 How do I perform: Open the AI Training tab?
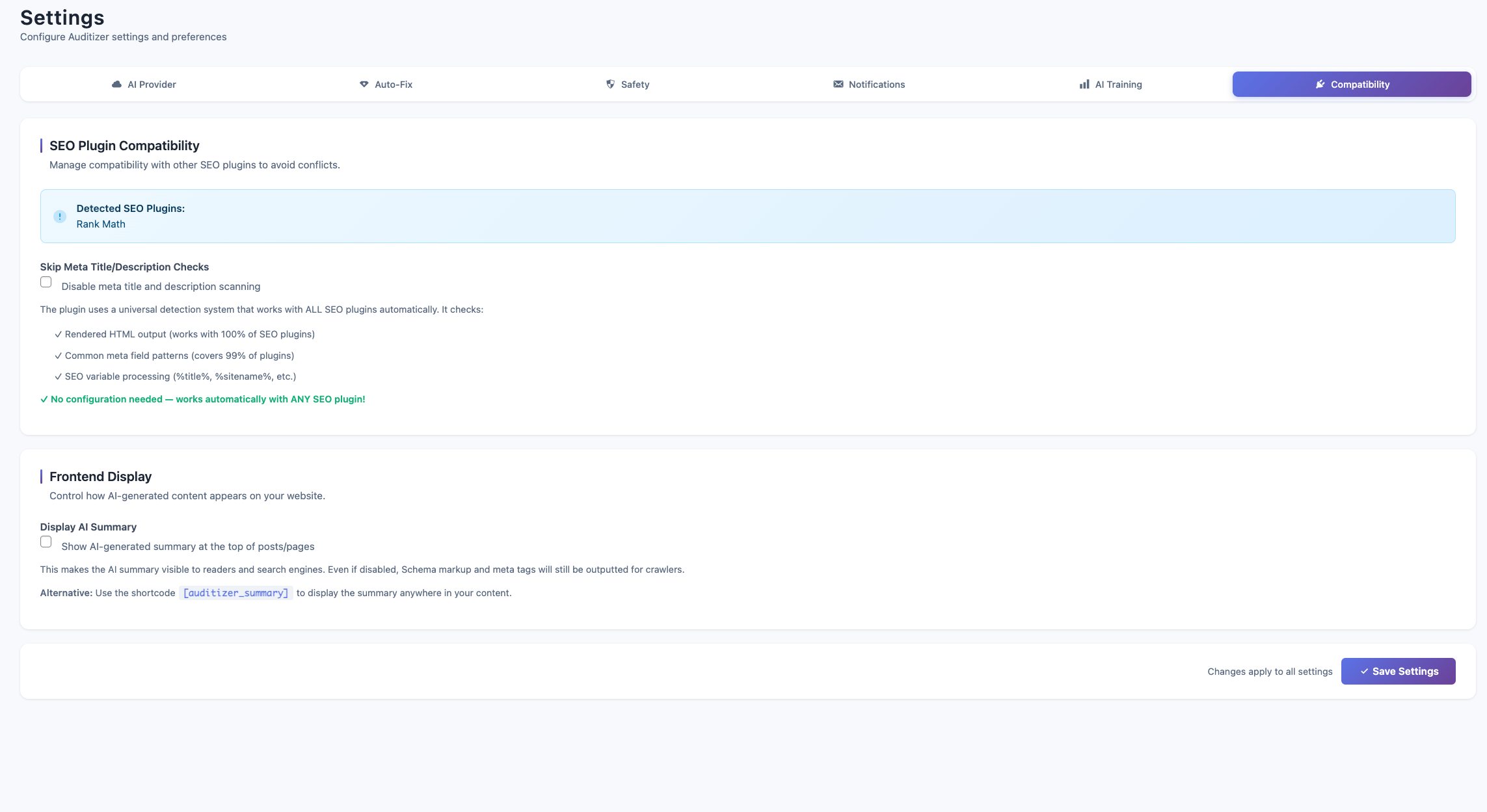[x=1118, y=85]
